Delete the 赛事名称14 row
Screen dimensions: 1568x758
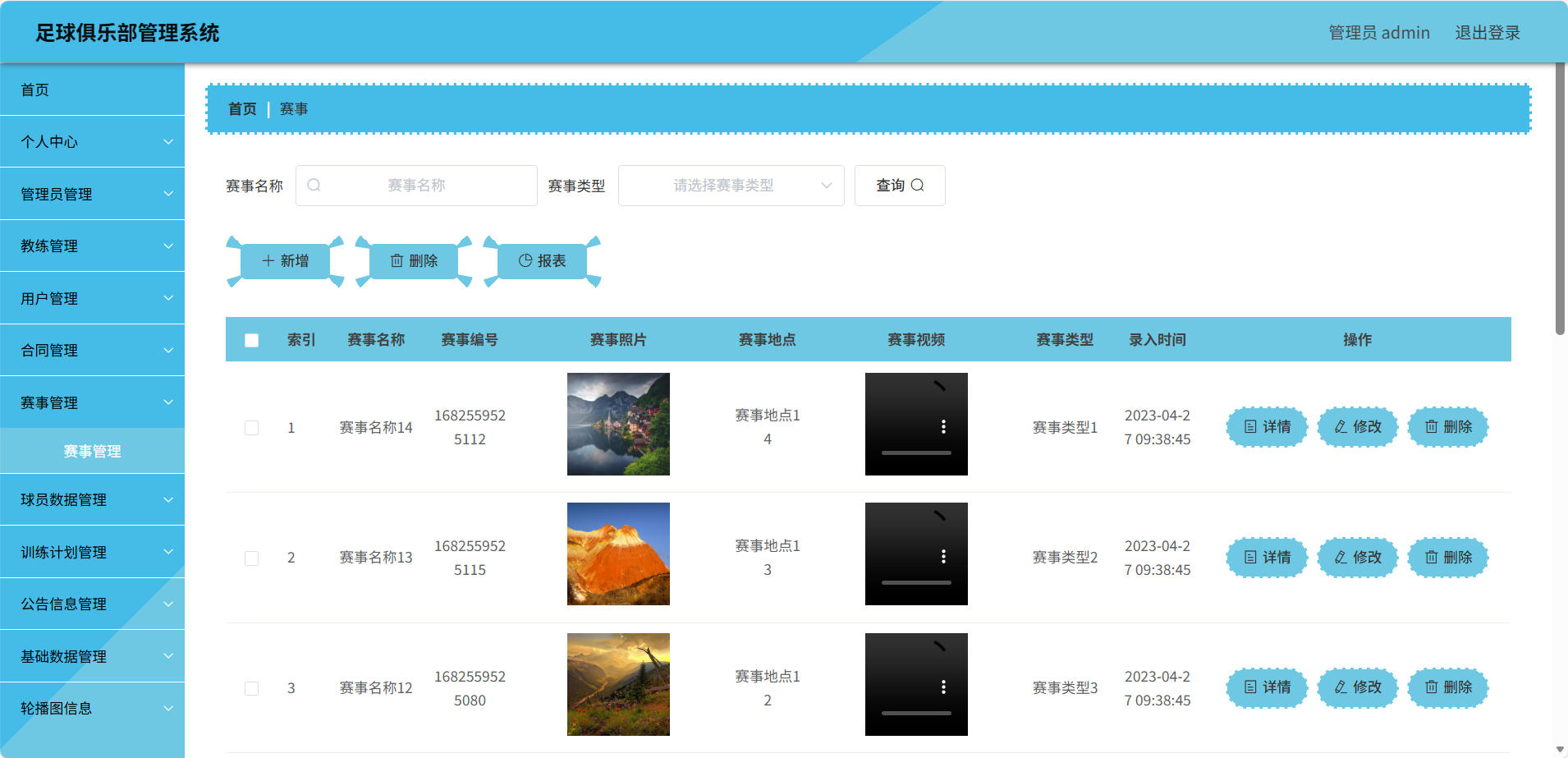pyautogui.click(x=1448, y=427)
